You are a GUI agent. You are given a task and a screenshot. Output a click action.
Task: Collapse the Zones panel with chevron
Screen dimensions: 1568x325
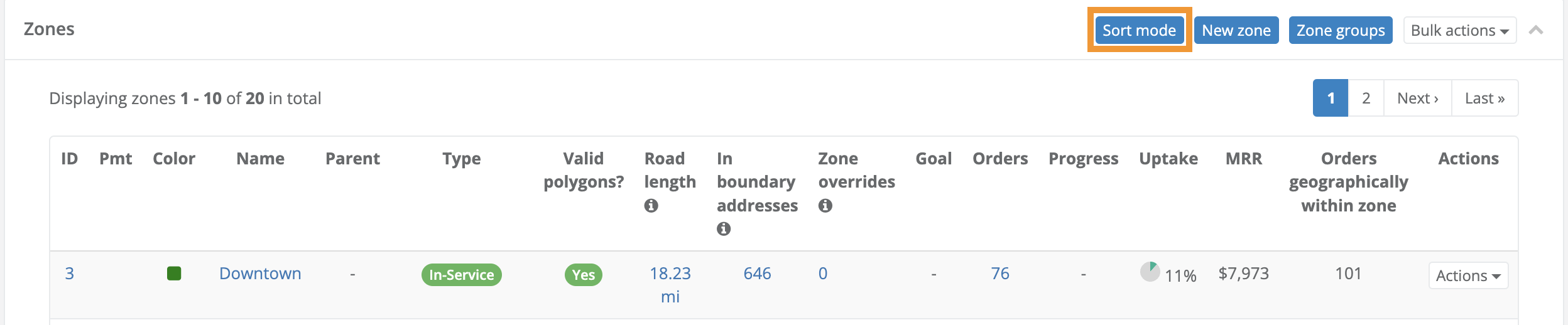[1536, 30]
